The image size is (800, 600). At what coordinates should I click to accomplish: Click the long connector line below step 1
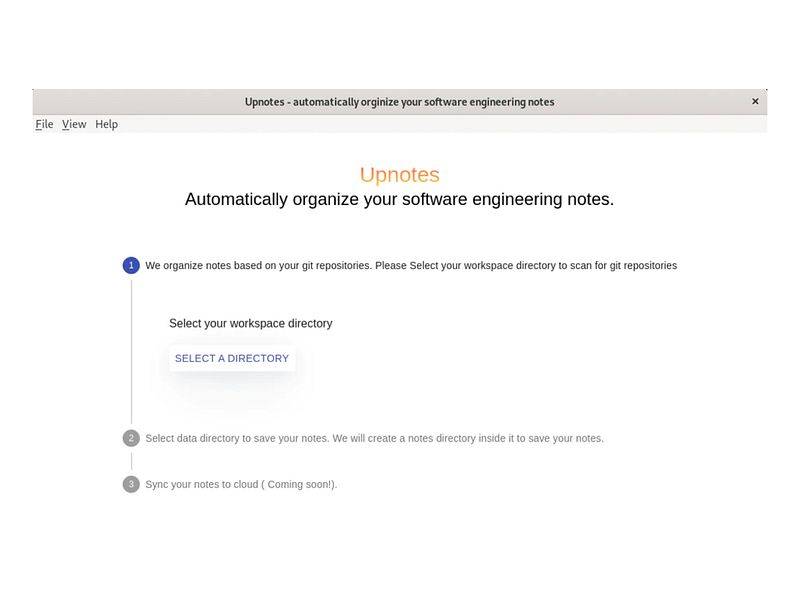coord(132,352)
